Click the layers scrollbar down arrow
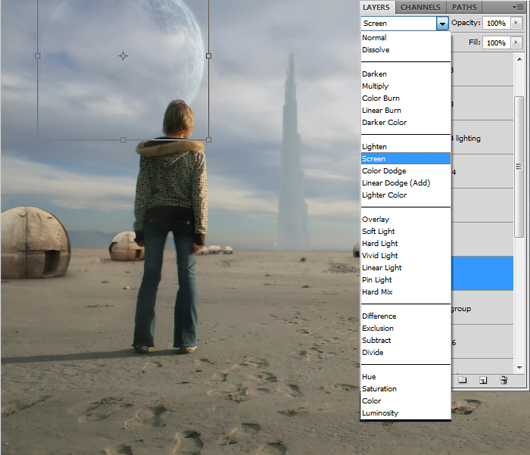 (x=519, y=367)
